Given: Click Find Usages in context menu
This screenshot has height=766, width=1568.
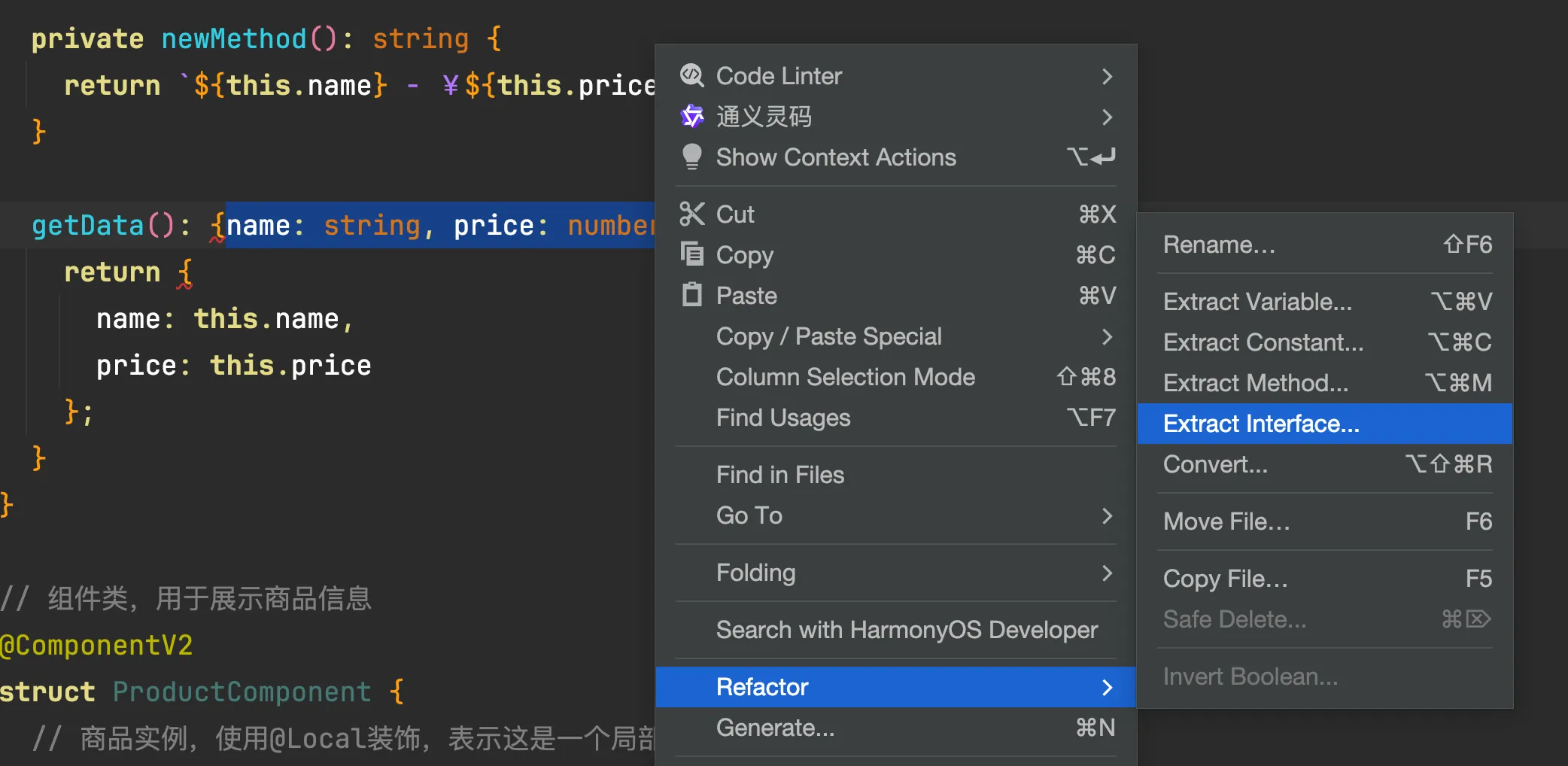Looking at the screenshot, I should (783, 418).
